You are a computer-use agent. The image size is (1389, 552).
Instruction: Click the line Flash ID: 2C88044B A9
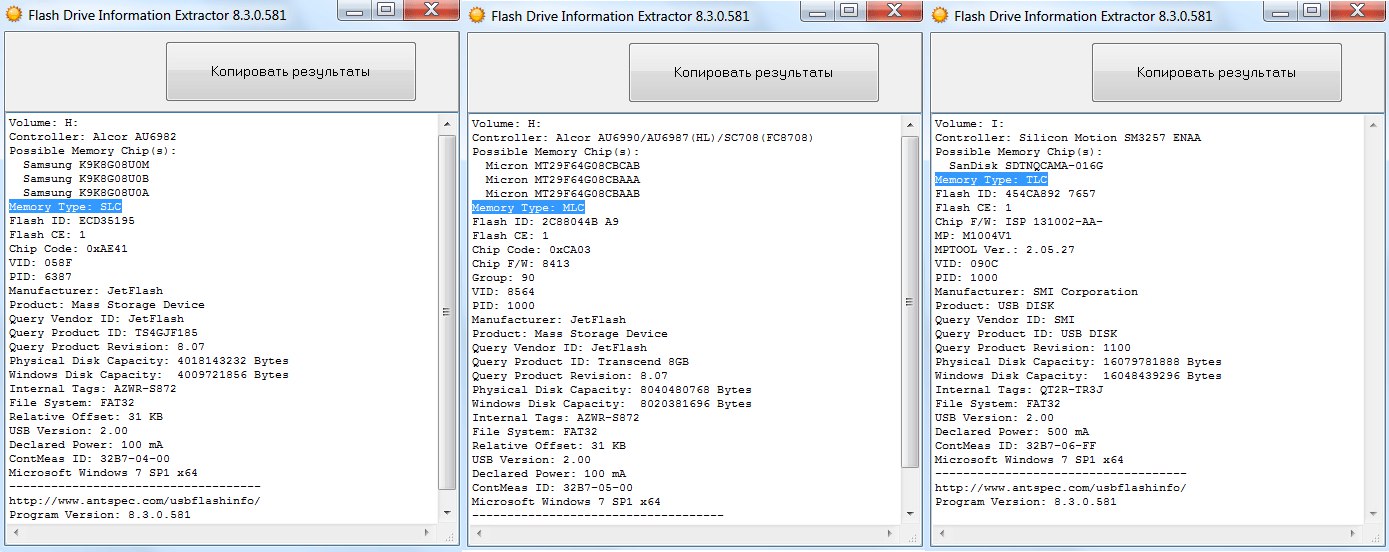[x=545, y=220]
